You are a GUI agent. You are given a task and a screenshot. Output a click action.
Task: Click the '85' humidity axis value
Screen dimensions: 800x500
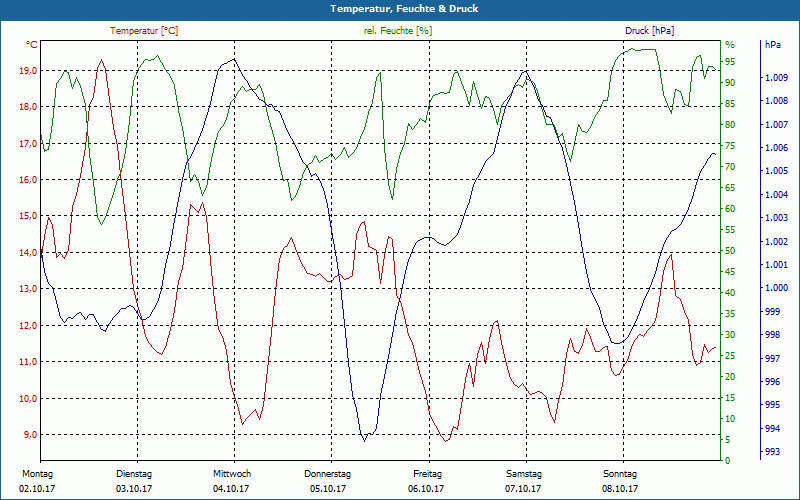(730, 104)
